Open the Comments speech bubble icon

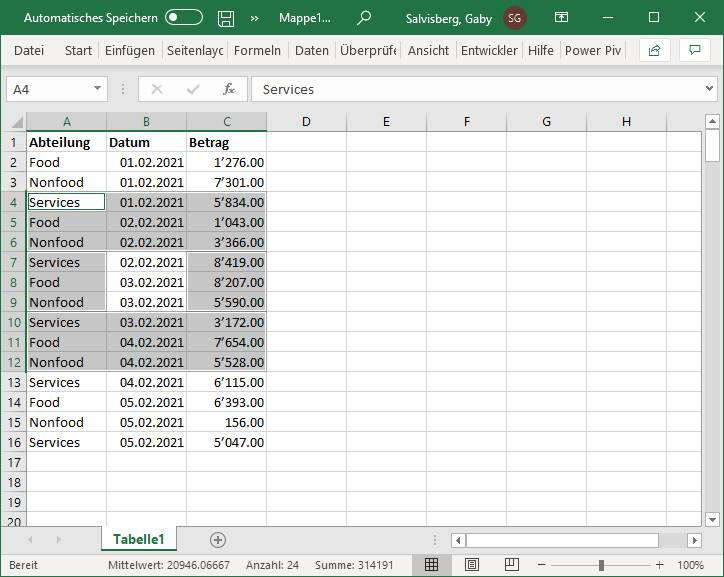pyautogui.click(x=694, y=50)
